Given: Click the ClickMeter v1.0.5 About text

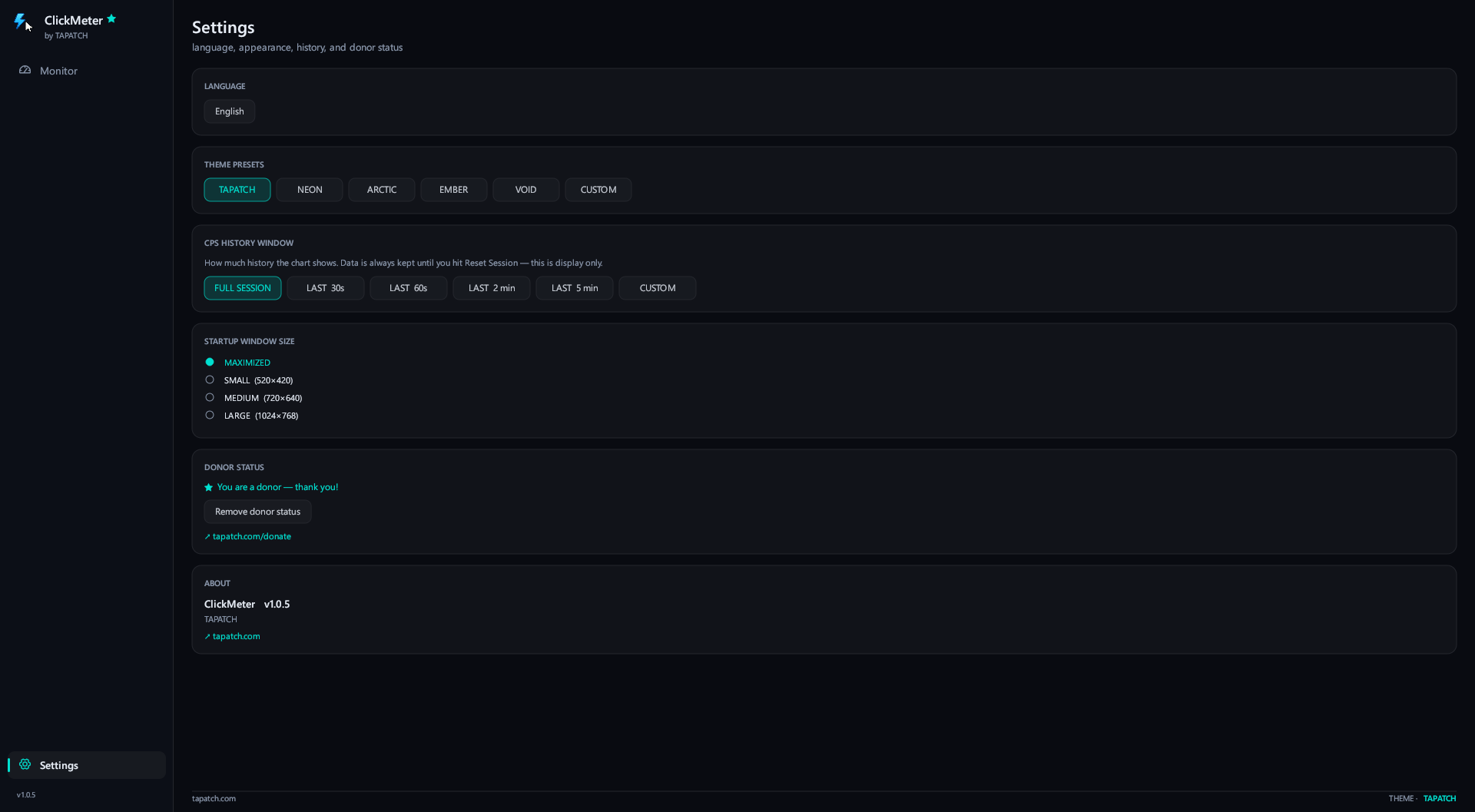Looking at the screenshot, I should pos(247,604).
